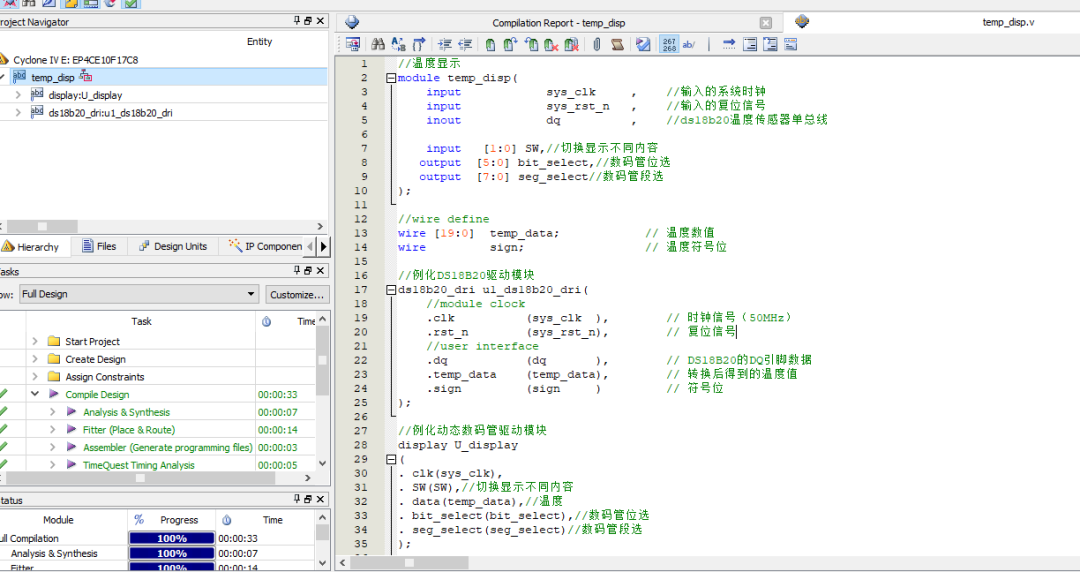Switch to the Files tab
This screenshot has width=1080, height=572.
(x=99, y=246)
